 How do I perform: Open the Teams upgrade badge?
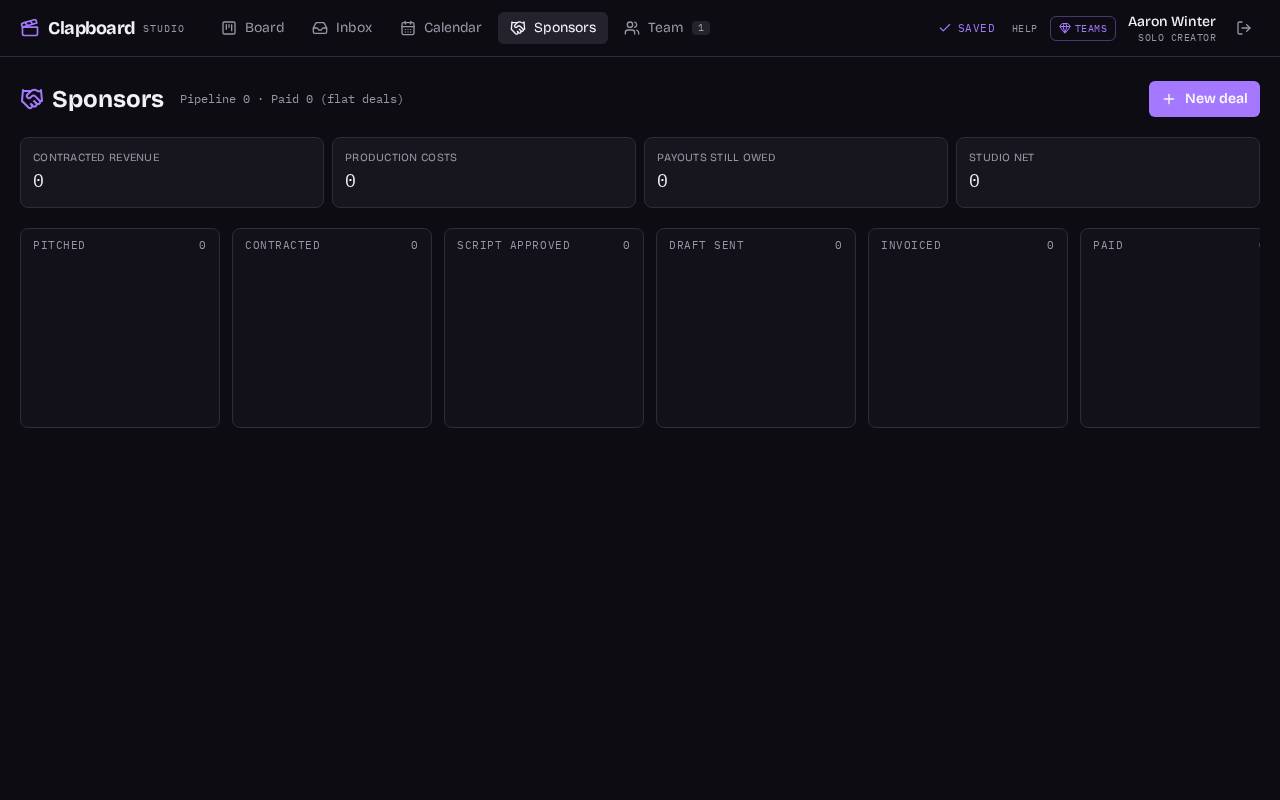point(1083,28)
